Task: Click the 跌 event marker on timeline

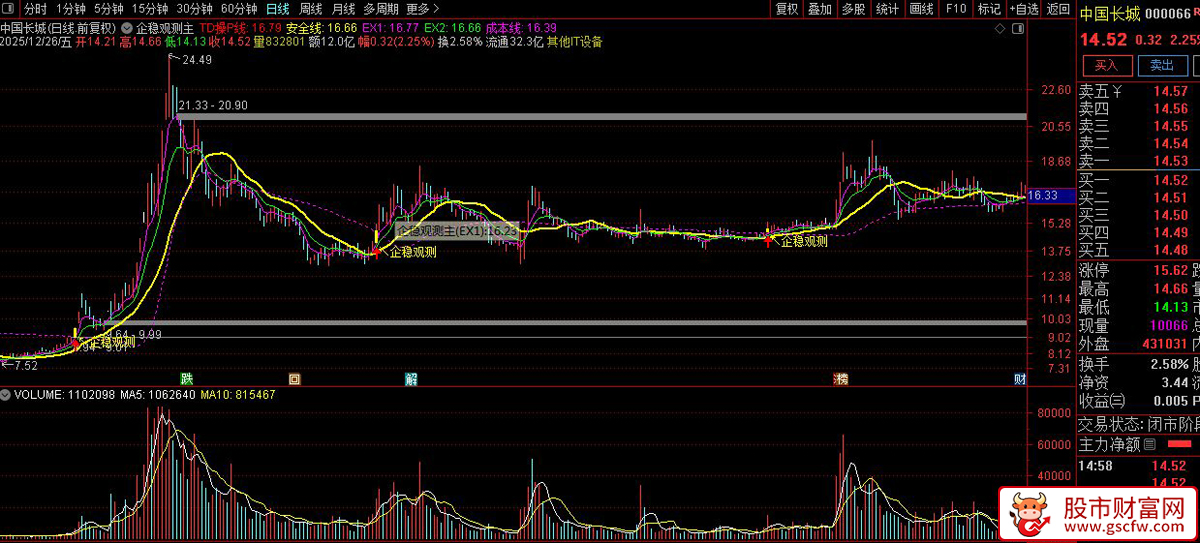Action: (186, 379)
